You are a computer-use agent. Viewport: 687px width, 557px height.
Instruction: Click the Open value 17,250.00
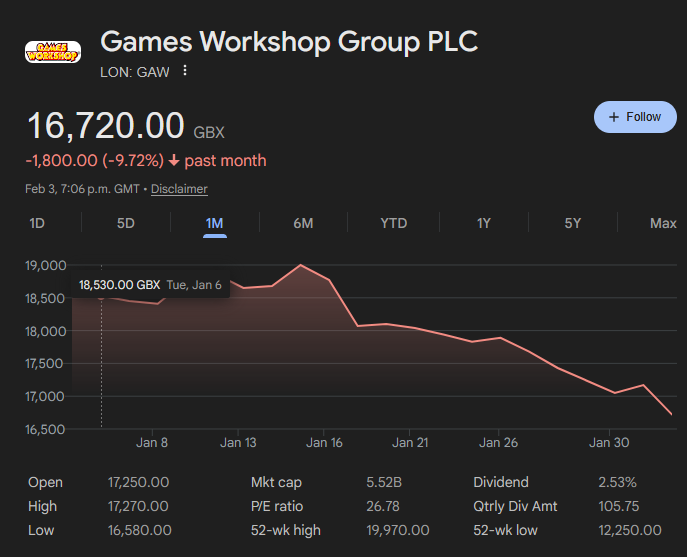point(138,482)
